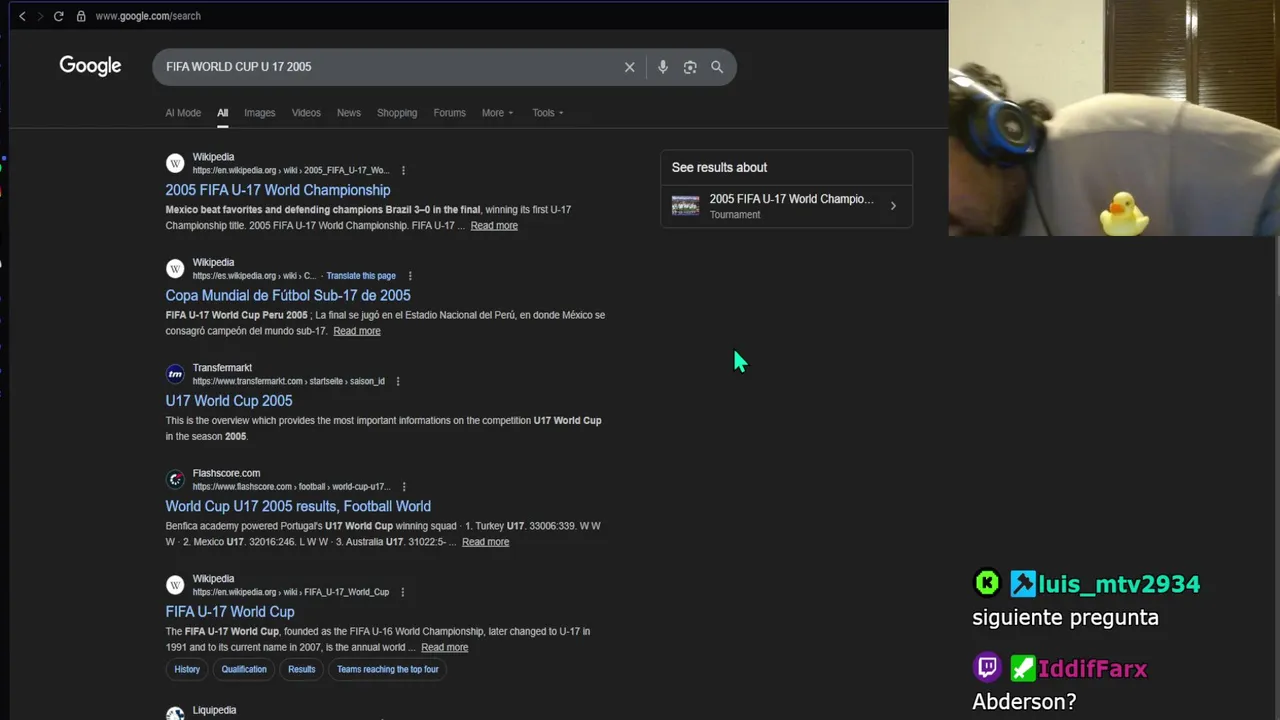Open the Tools dropdown
The width and height of the screenshot is (1280, 720).
[548, 113]
